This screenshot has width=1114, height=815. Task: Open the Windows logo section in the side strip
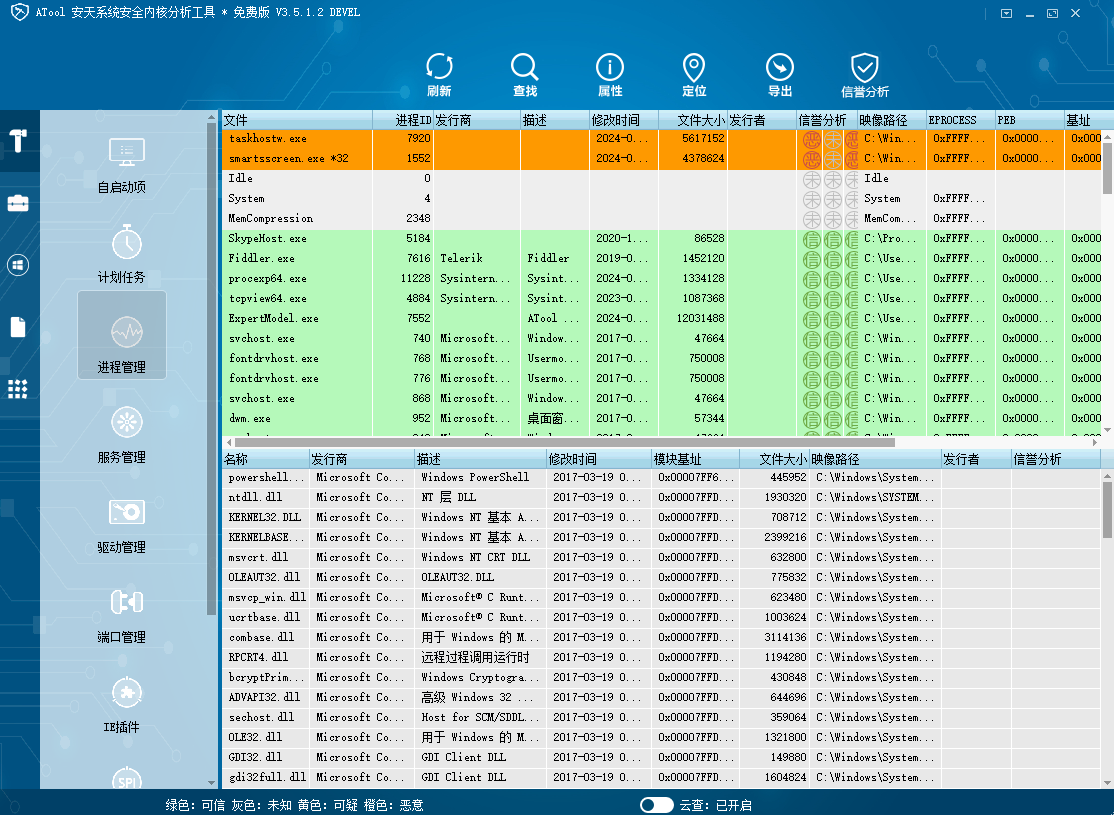(18, 265)
